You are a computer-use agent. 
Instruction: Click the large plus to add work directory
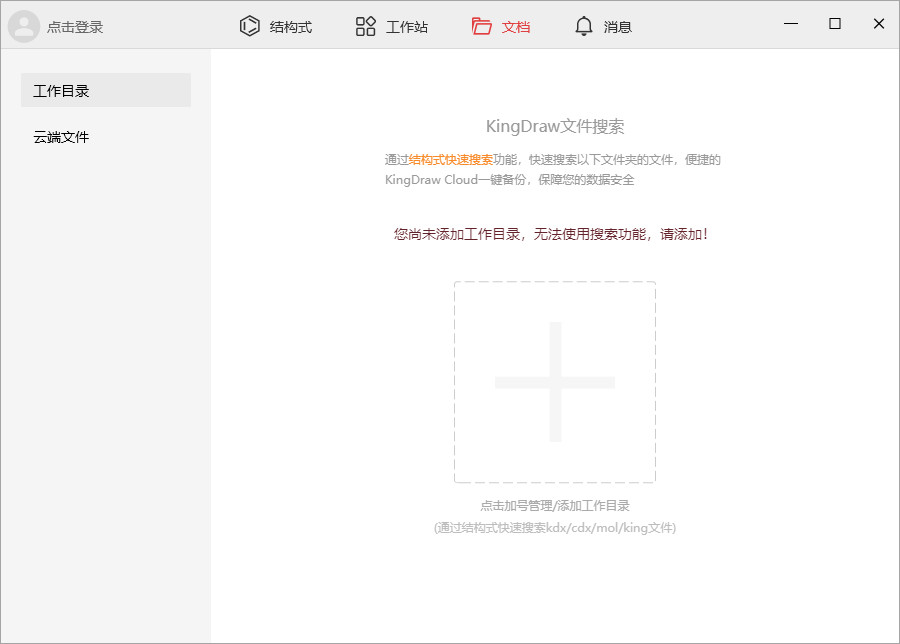[x=555, y=382]
